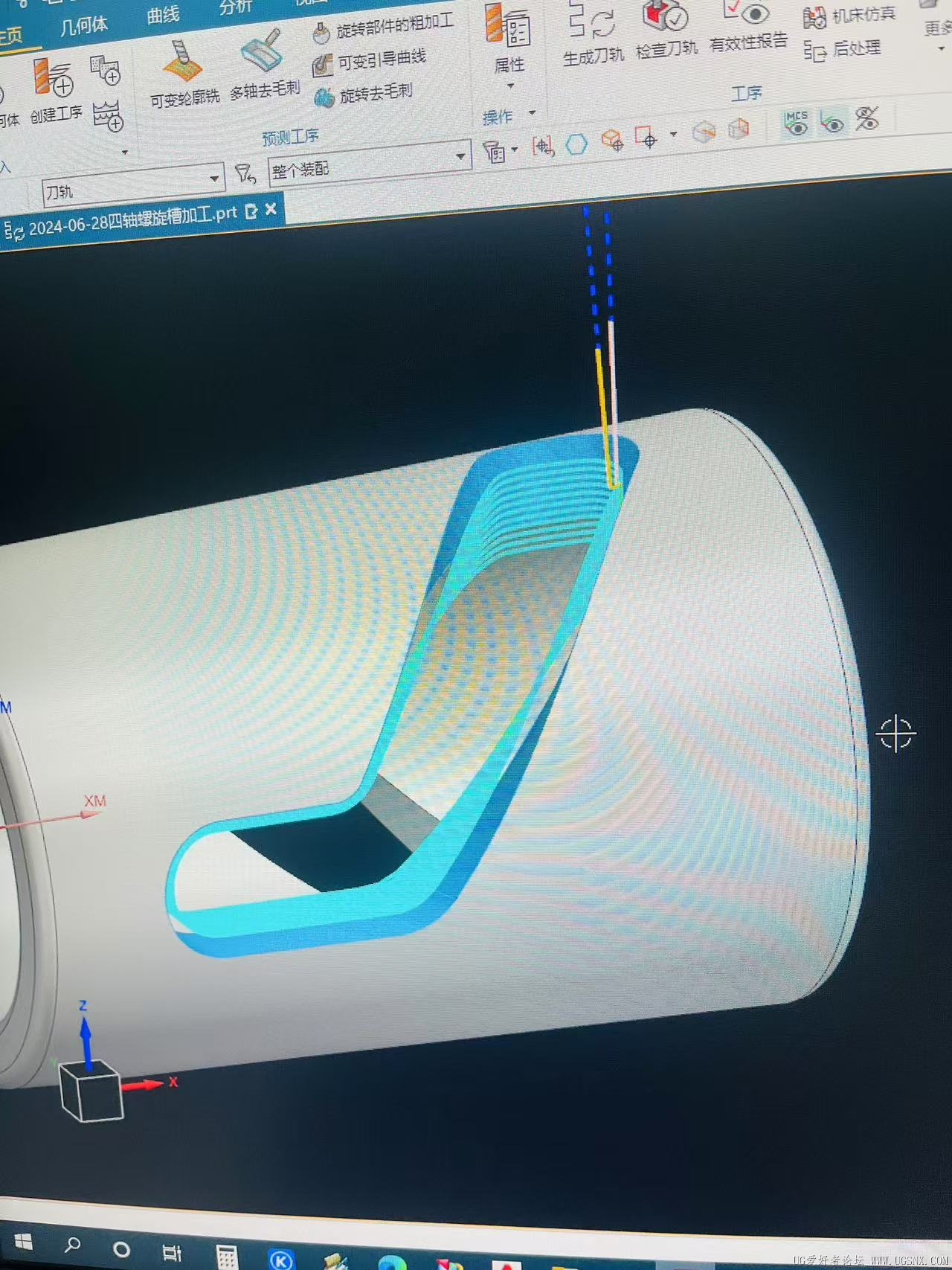Click the Cortana circle on taskbar
The height and width of the screenshot is (1270, 952).
click(121, 1249)
